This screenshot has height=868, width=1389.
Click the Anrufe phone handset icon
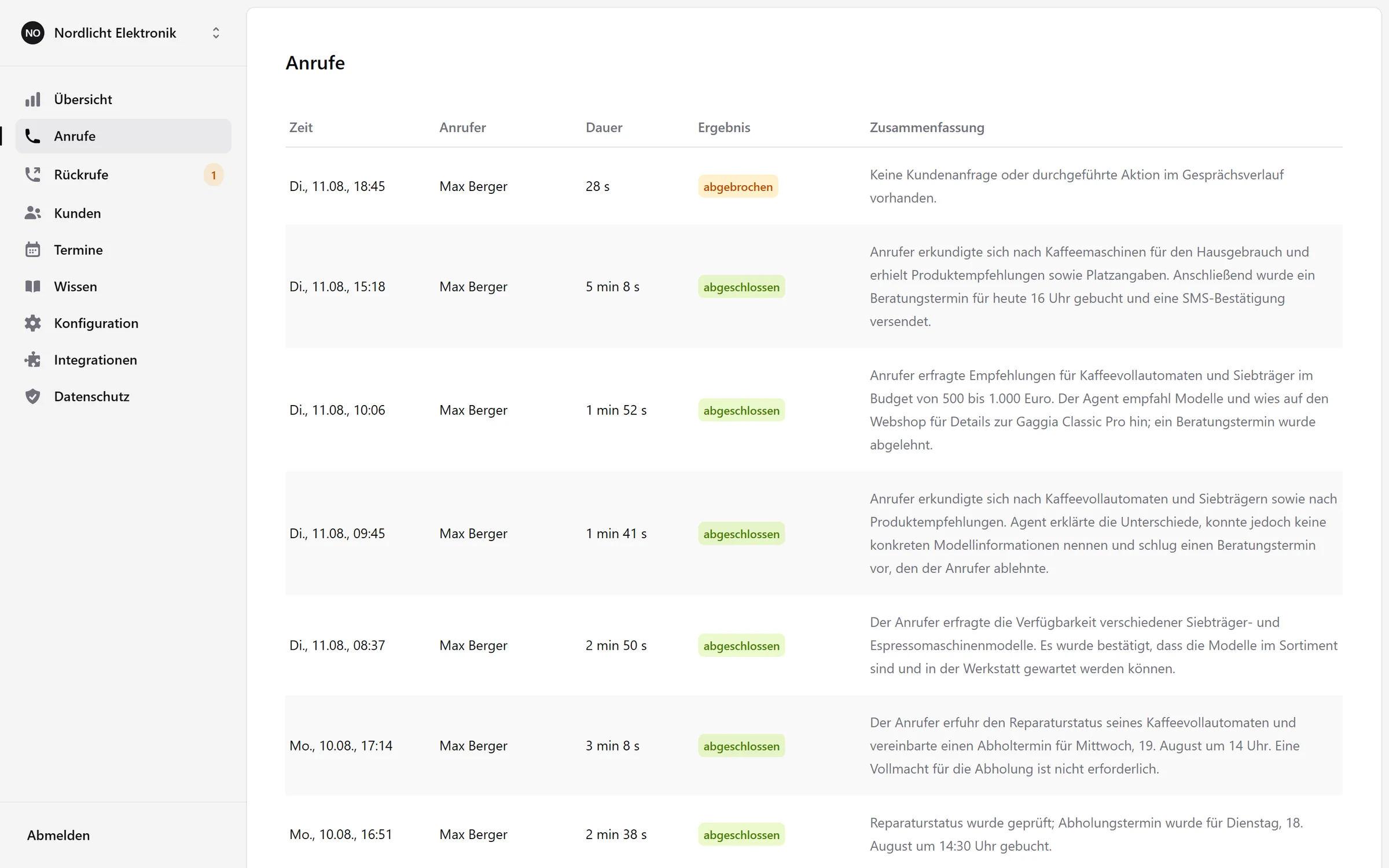click(33, 136)
